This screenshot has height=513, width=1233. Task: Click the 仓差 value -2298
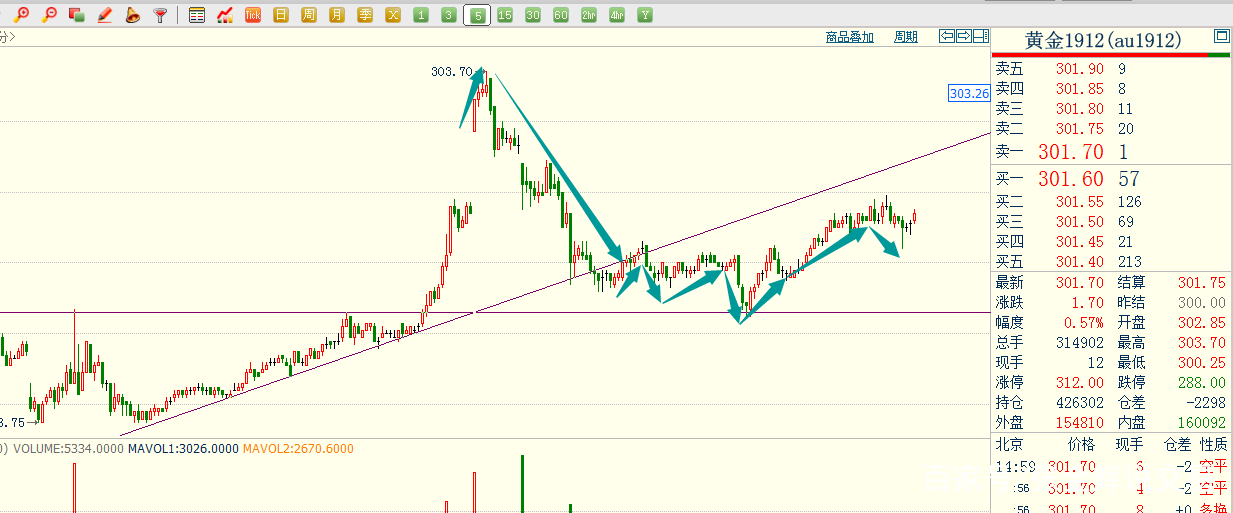[1206, 403]
